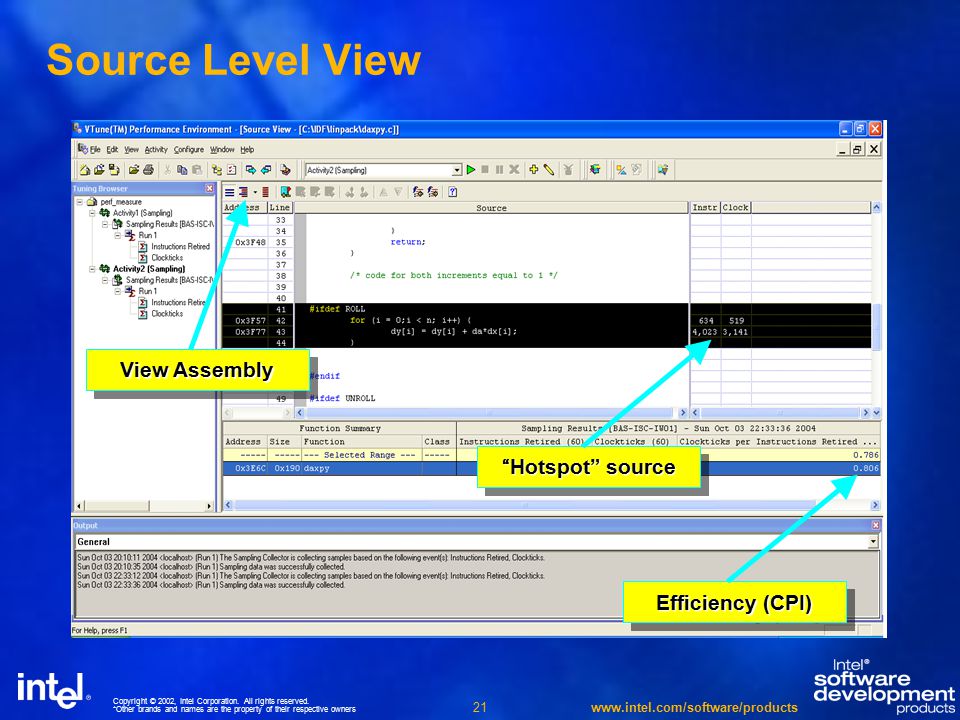This screenshot has height=720, width=960.
Task: Click the open project folder icon beside the house icon
Action: (99, 170)
